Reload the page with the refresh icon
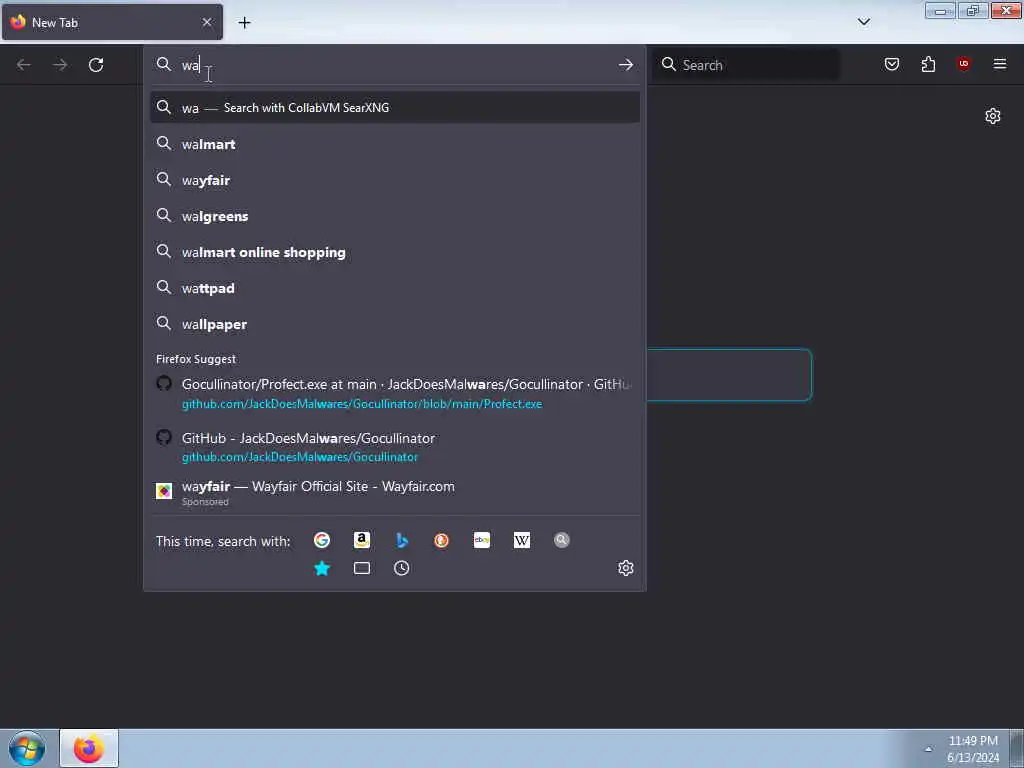The image size is (1024, 768). coord(96,65)
